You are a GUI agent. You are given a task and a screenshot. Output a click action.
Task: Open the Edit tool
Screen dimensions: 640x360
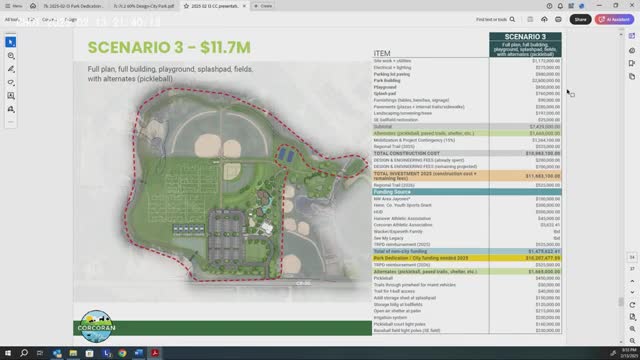point(31,20)
